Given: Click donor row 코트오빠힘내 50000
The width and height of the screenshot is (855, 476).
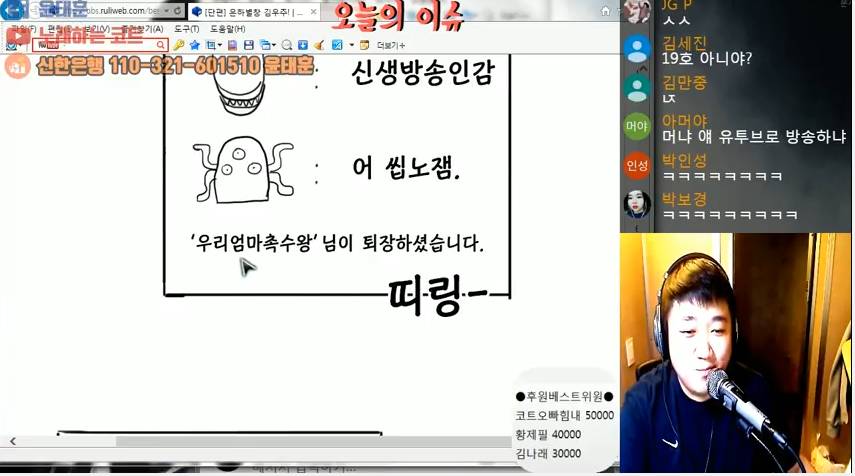Looking at the screenshot, I should click(x=564, y=415).
